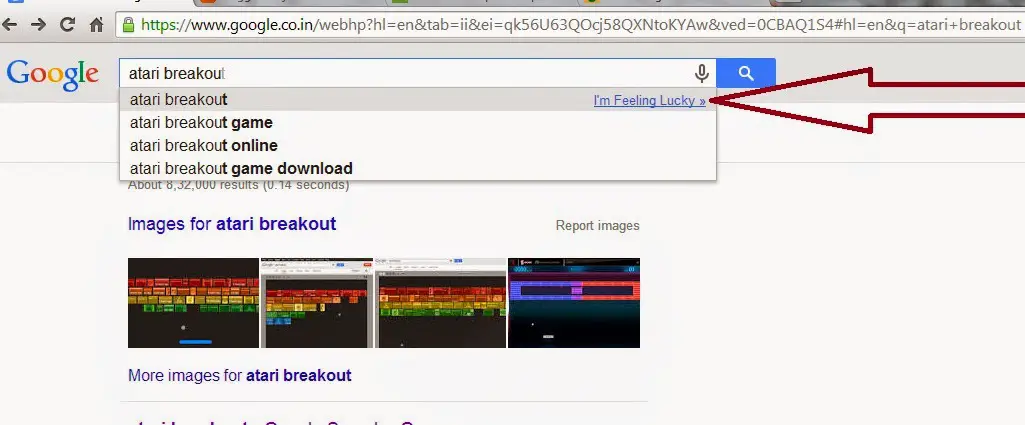This screenshot has height=425, width=1025.
Task: Open "Images for atari breakout" link
Action: [232, 224]
